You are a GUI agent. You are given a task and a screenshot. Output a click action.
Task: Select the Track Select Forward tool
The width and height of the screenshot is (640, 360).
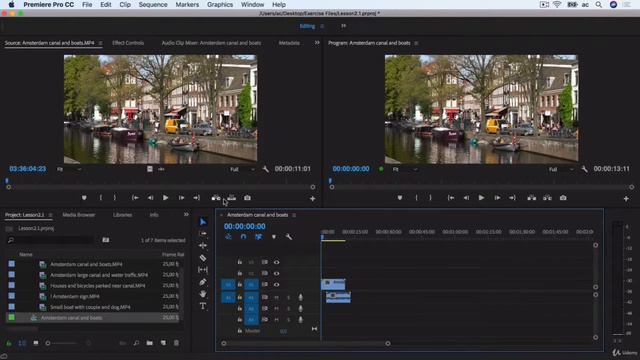point(203,233)
